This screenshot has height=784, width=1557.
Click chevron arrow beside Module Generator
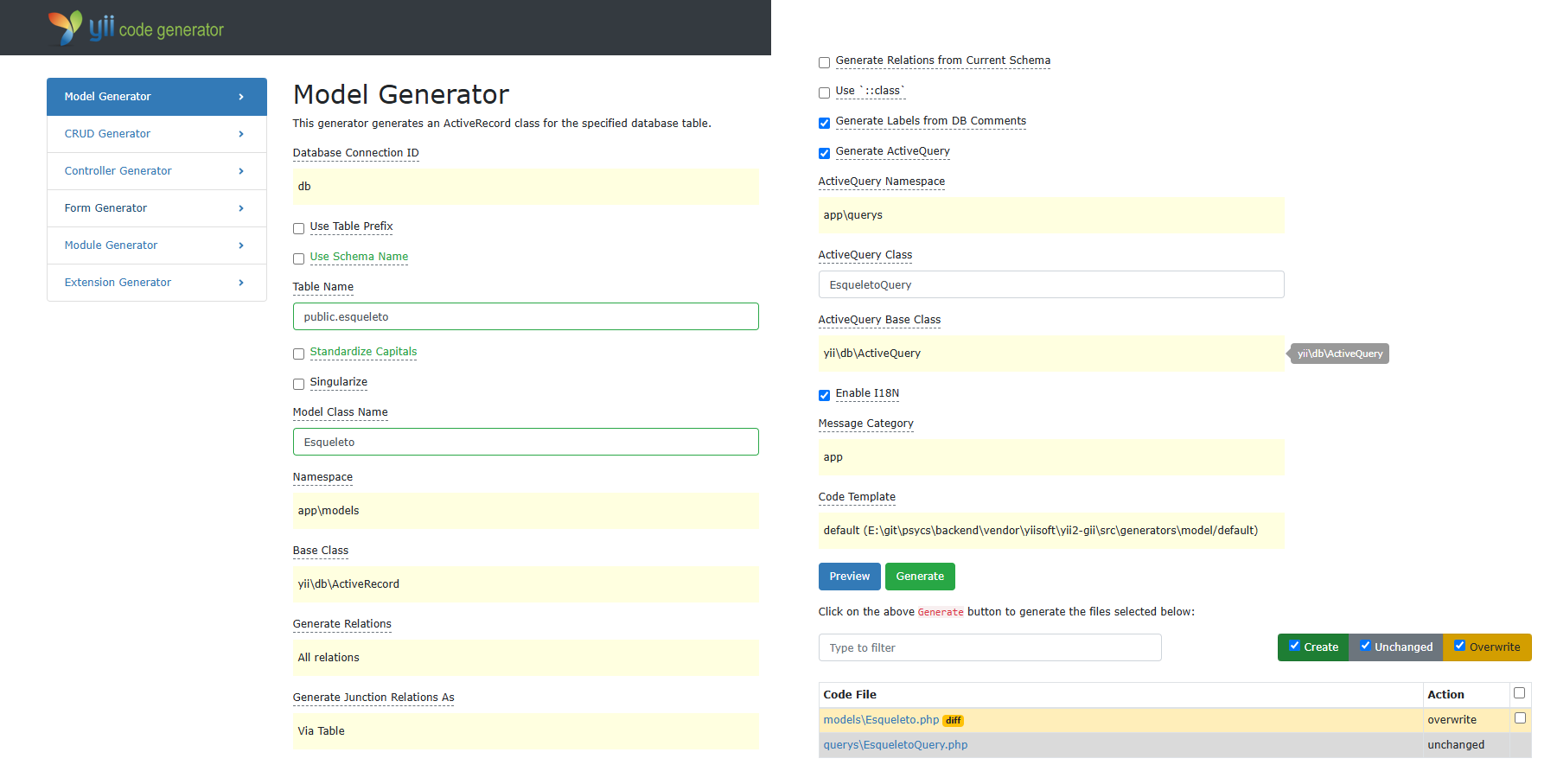coord(241,245)
